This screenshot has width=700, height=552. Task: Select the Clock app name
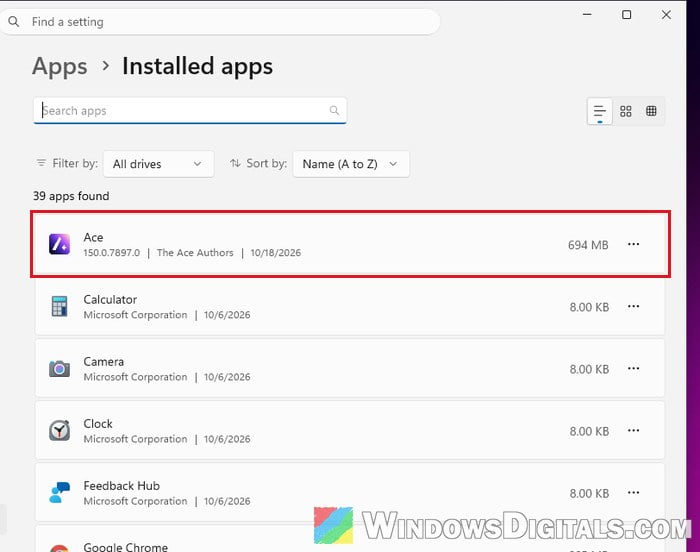click(x=98, y=424)
